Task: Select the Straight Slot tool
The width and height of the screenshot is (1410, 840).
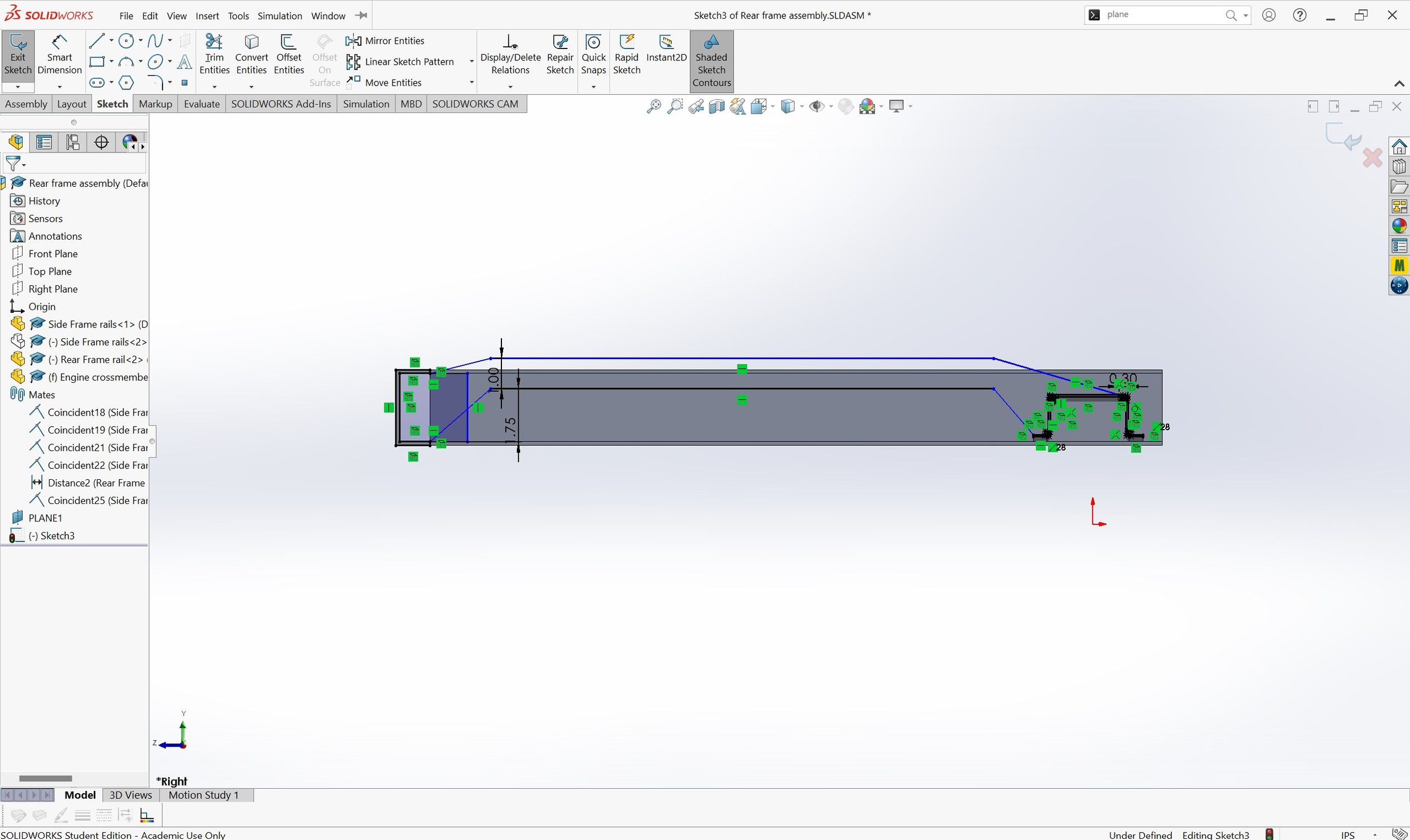Action: tap(97, 83)
